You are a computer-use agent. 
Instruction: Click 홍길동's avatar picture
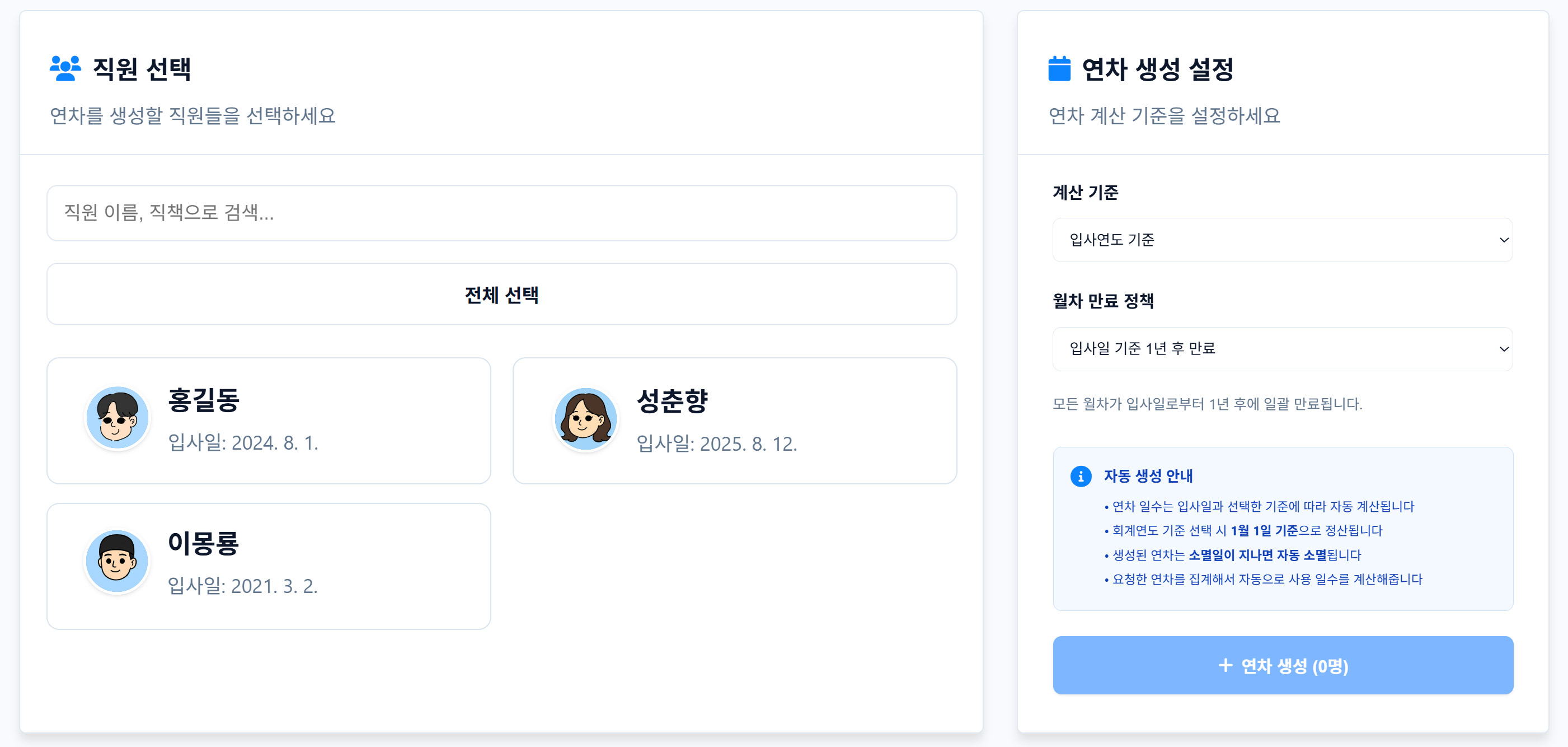tap(118, 418)
